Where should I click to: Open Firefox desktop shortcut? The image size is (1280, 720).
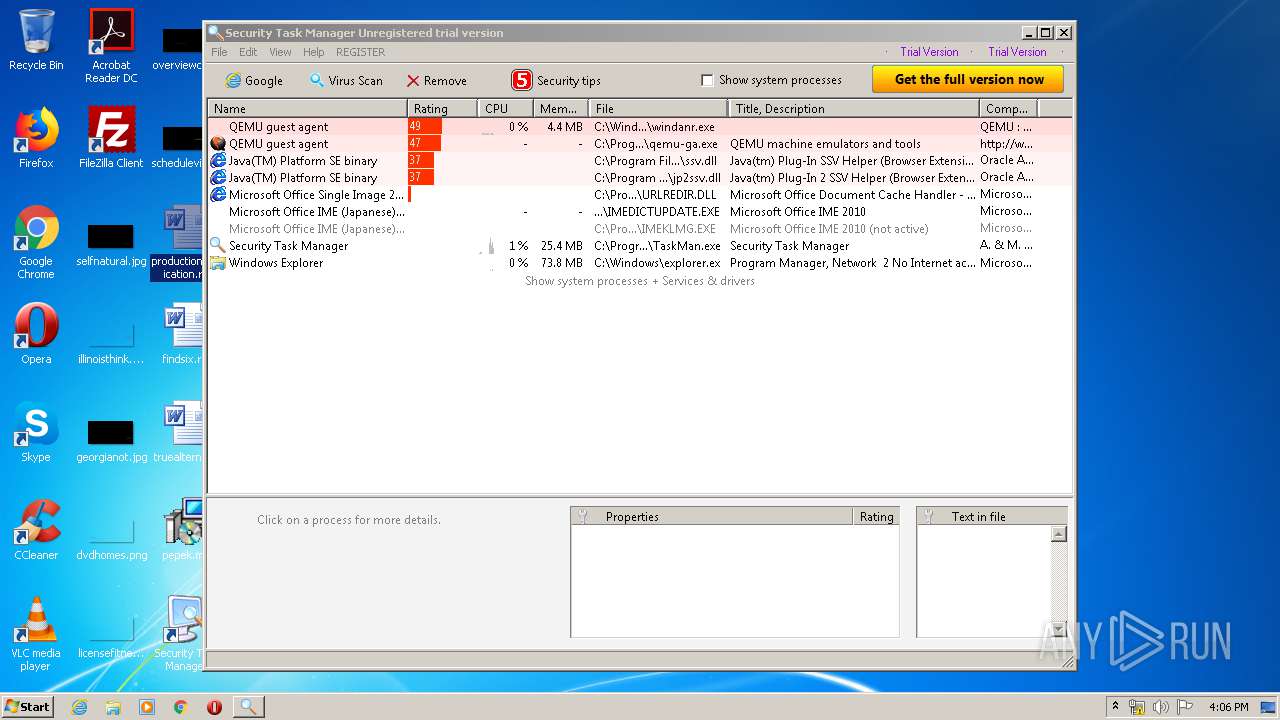click(x=36, y=138)
